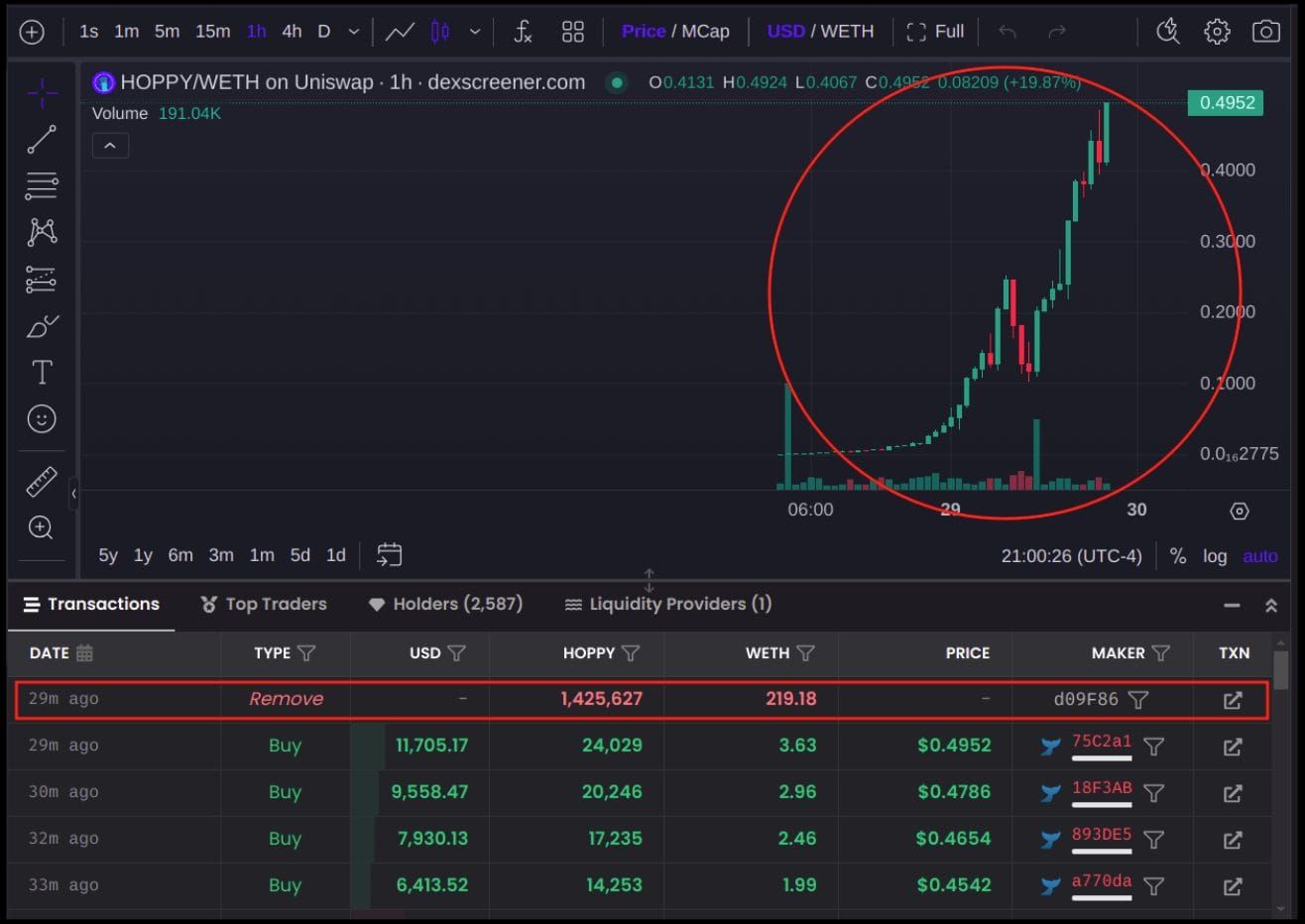Image resolution: width=1305 pixels, height=924 pixels.
Task: Open the indicators fx menu
Action: click(x=523, y=32)
